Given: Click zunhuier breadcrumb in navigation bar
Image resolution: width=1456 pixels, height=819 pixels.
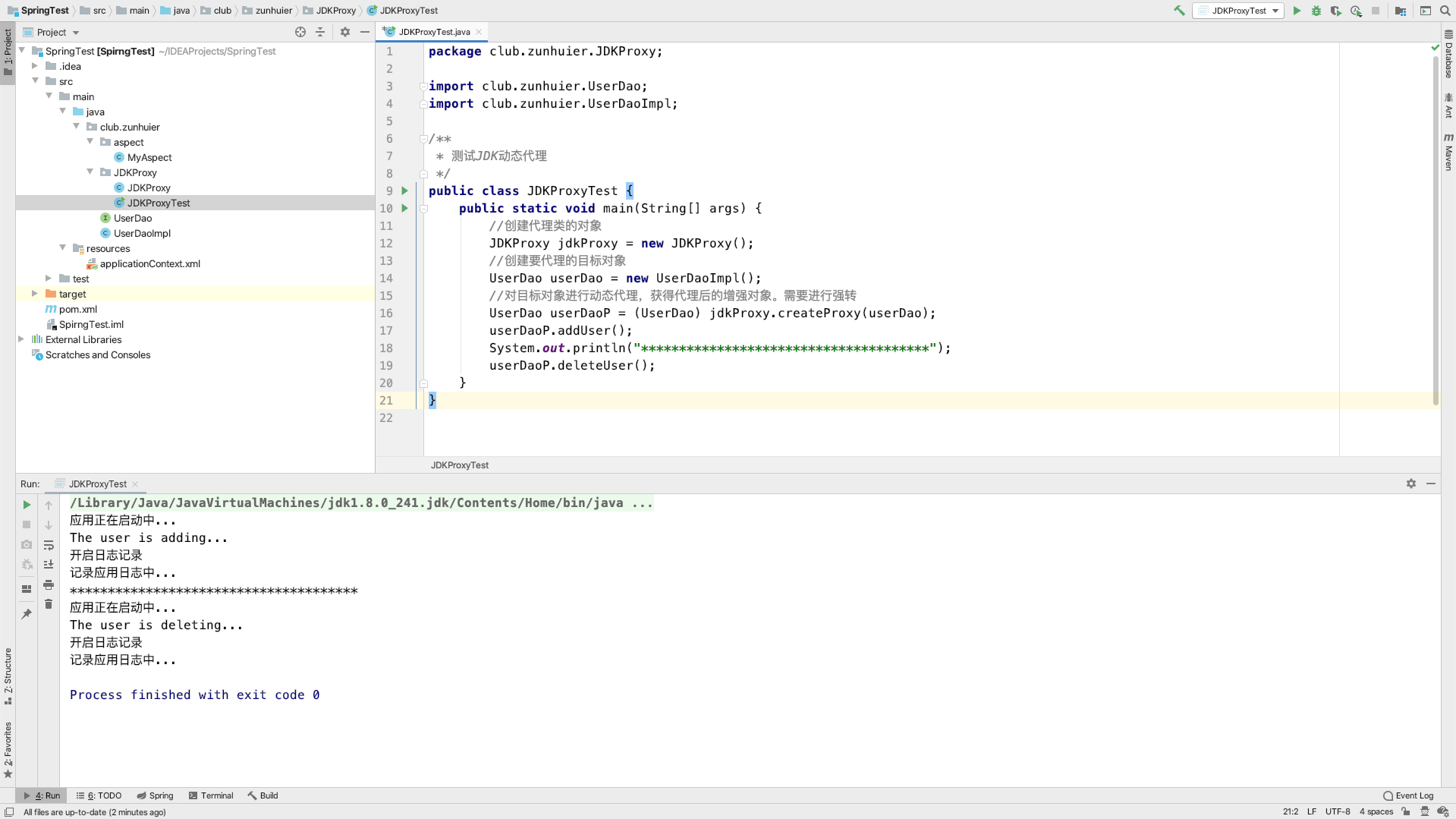Looking at the screenshot, I should point(268,11).
